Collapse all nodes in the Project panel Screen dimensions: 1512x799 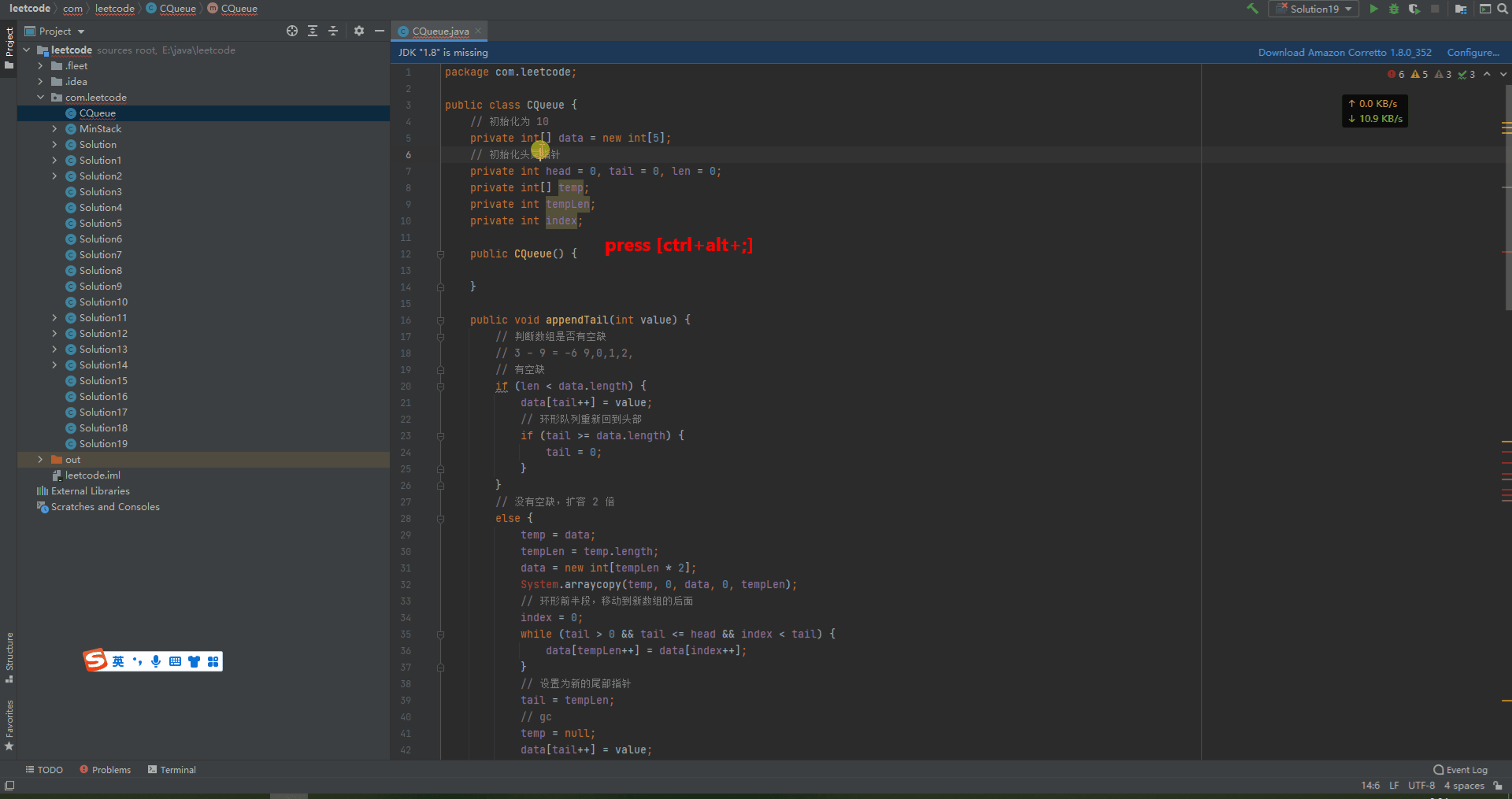(333, 31)
